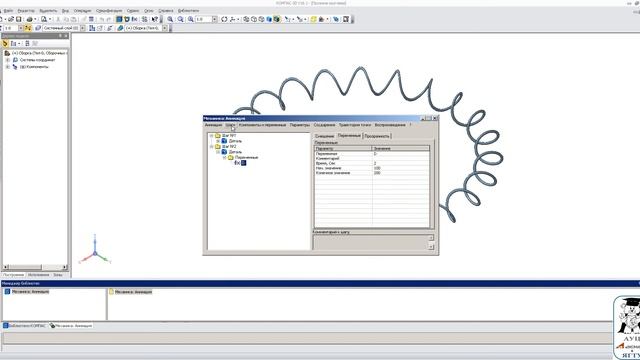The width and height of the screenshot is (640, 360).
Task: Click the Rotate view icon
Action: (x=224, y=19)
